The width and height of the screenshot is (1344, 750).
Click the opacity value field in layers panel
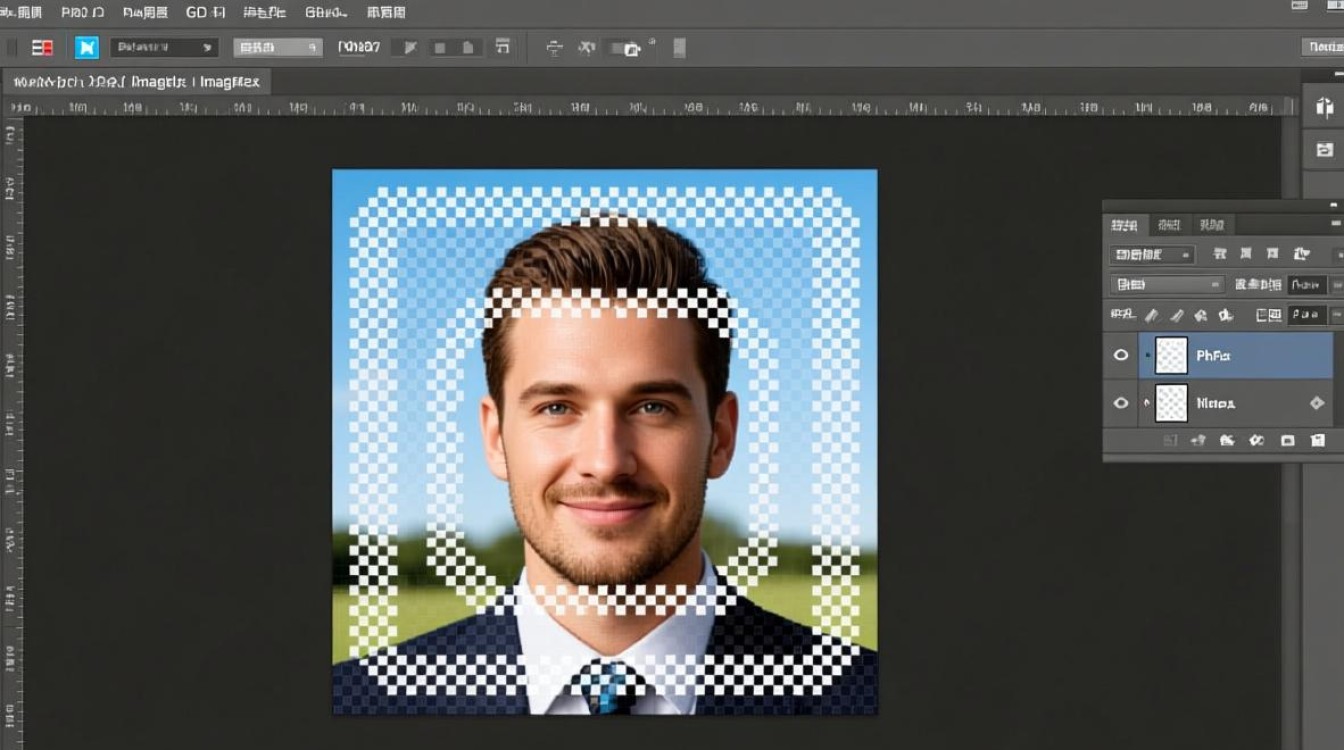(x=1307, y=285)
